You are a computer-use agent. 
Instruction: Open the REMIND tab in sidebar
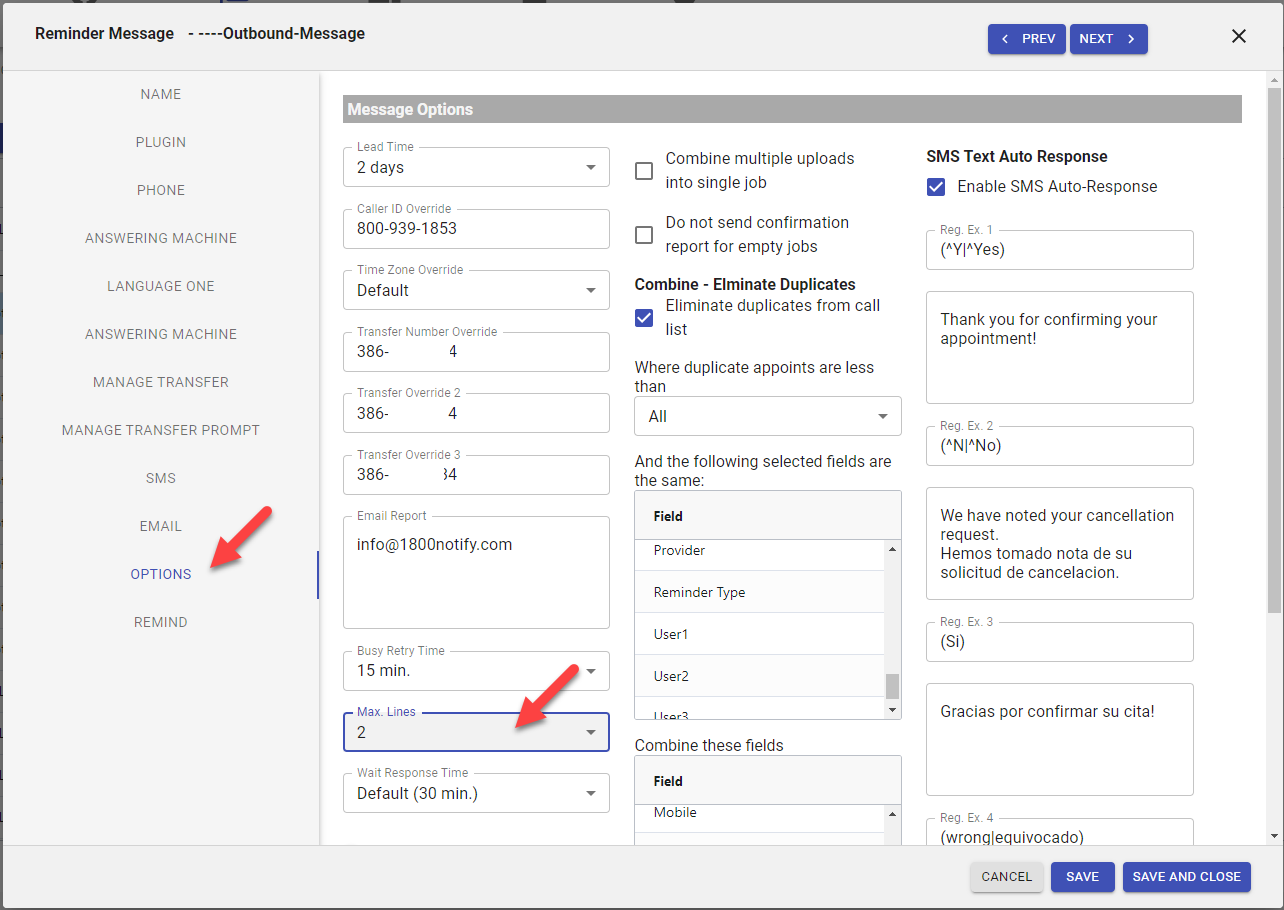pos(161,622)
